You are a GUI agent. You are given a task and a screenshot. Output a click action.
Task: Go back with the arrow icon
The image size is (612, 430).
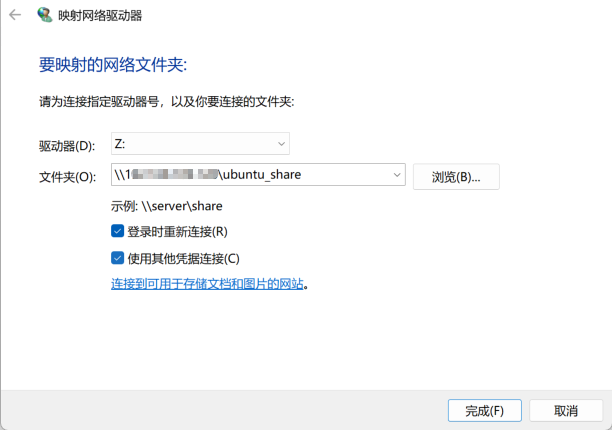15,15
